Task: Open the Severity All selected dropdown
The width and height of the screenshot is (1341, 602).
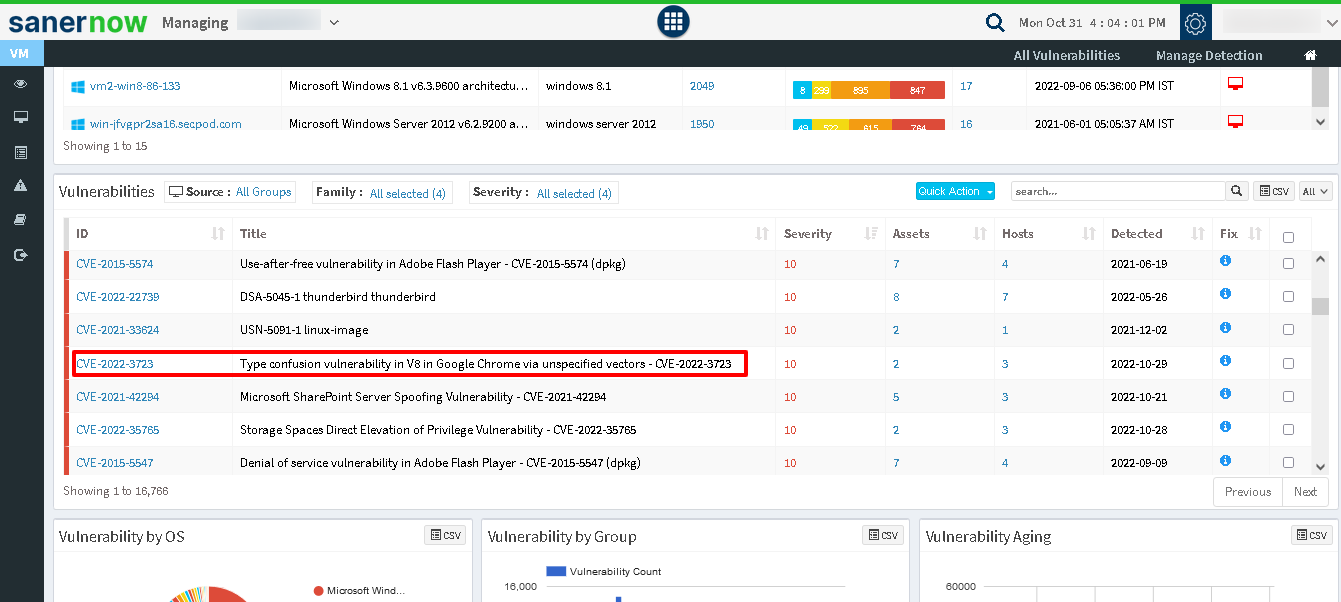Action: coord(574,193)
